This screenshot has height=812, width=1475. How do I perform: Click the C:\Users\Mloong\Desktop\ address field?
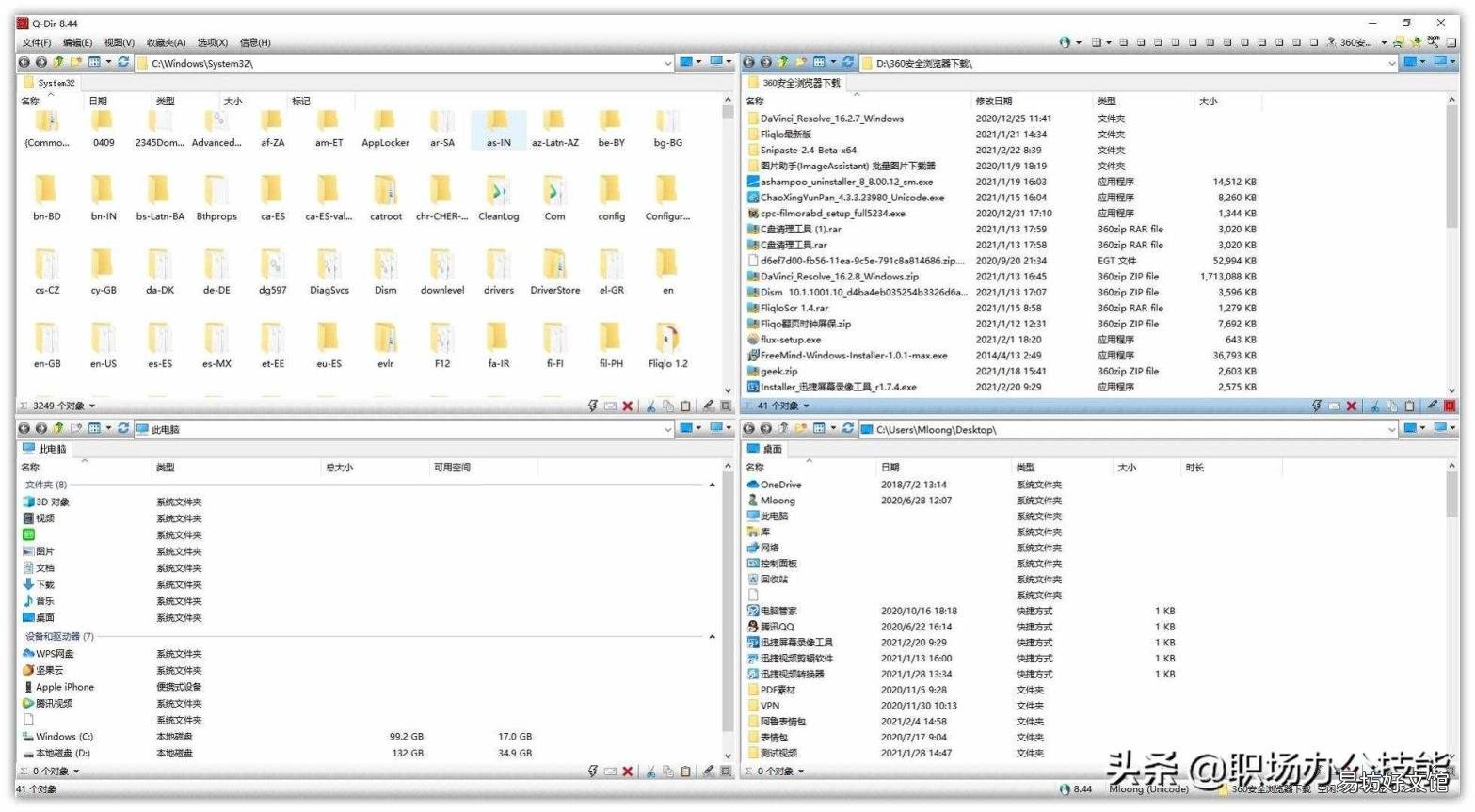click(x=1128, y=429)
